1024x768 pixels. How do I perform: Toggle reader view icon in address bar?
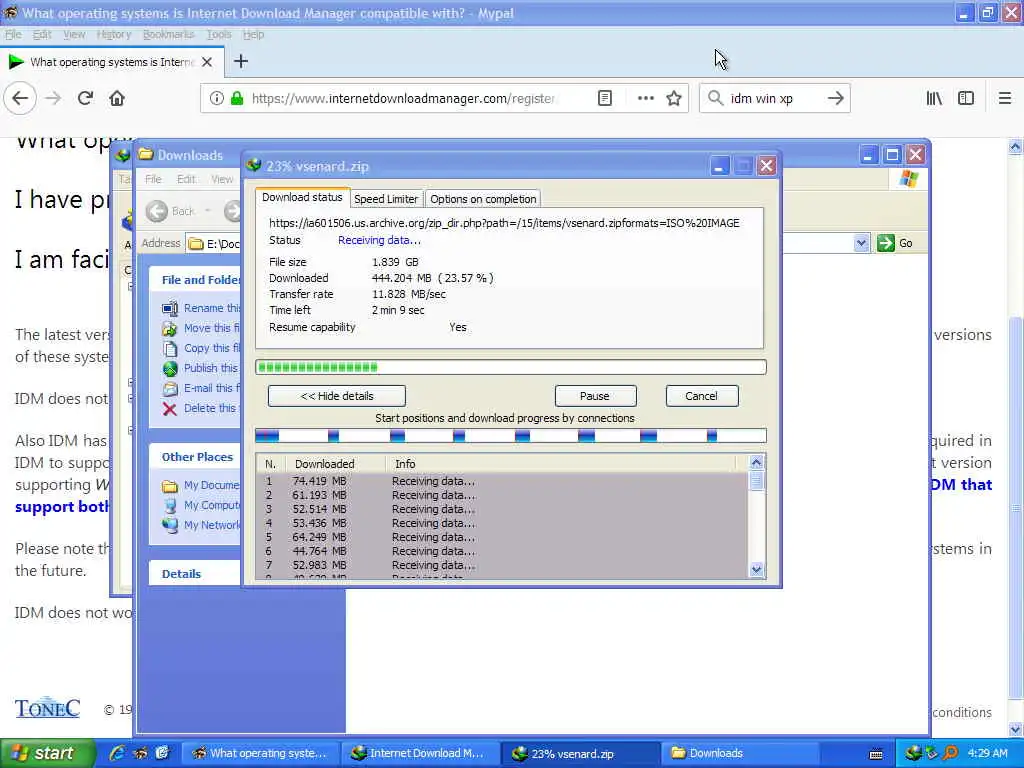tap(605, 99)
